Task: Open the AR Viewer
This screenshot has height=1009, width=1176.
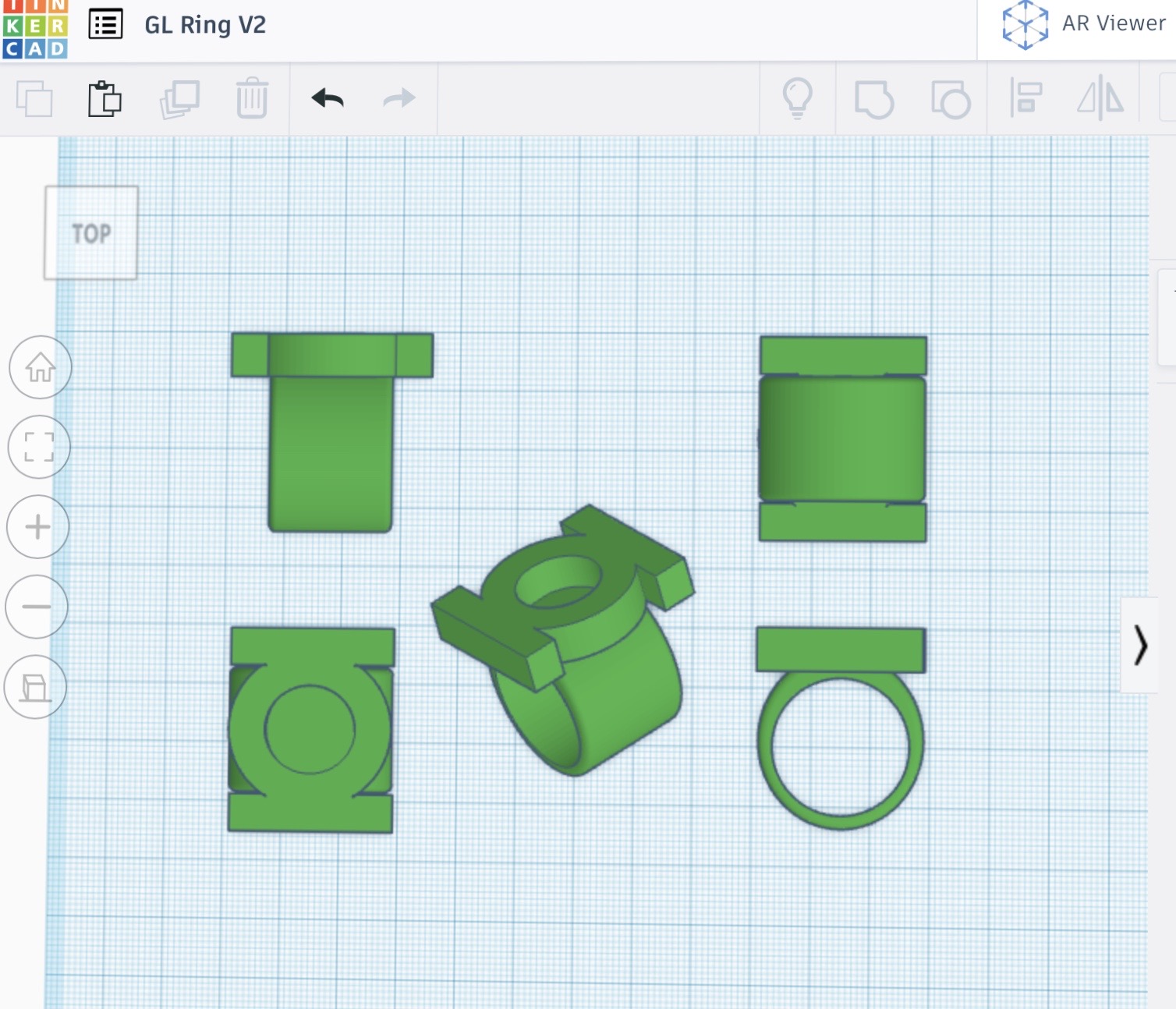Action: tap(1085, 24)
